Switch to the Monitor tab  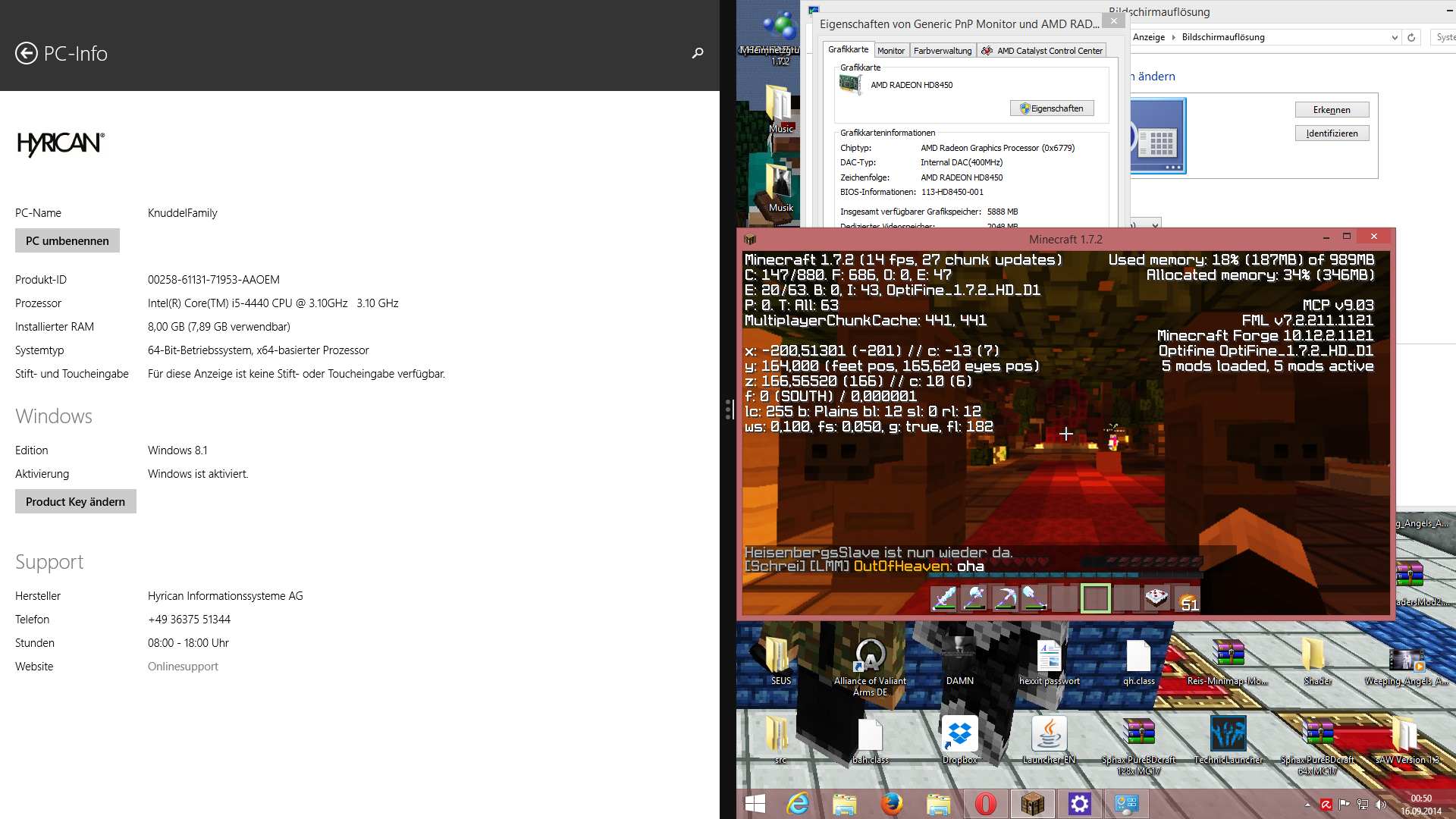(891, 51)
